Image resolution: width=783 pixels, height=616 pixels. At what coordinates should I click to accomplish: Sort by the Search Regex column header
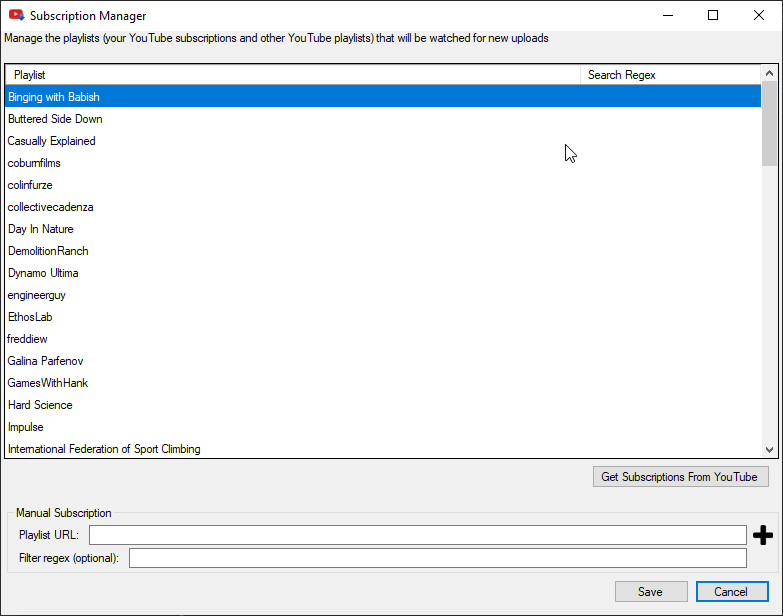(671, 75)
